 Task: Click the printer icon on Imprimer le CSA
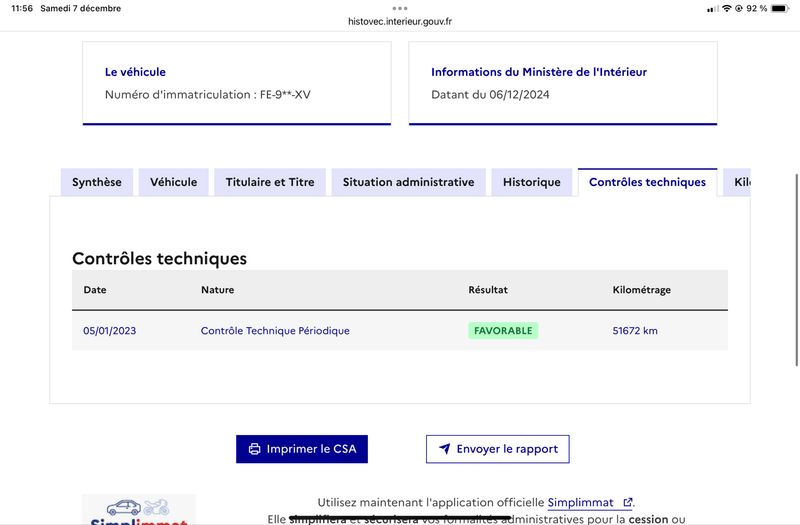254,449
